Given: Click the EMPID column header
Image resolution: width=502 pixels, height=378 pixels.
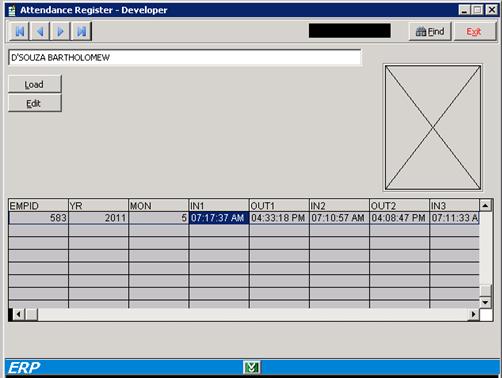Looking at the screenshot, I should click(x=38, y=205).
